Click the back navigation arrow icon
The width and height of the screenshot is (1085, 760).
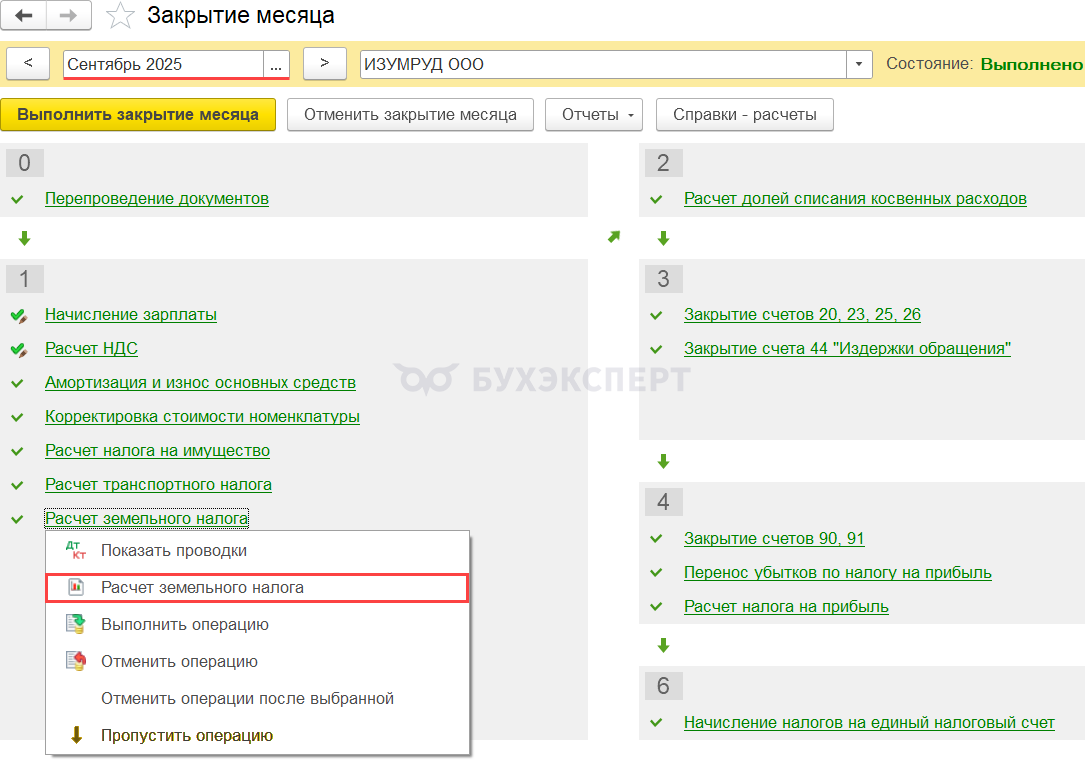(25, 15)
